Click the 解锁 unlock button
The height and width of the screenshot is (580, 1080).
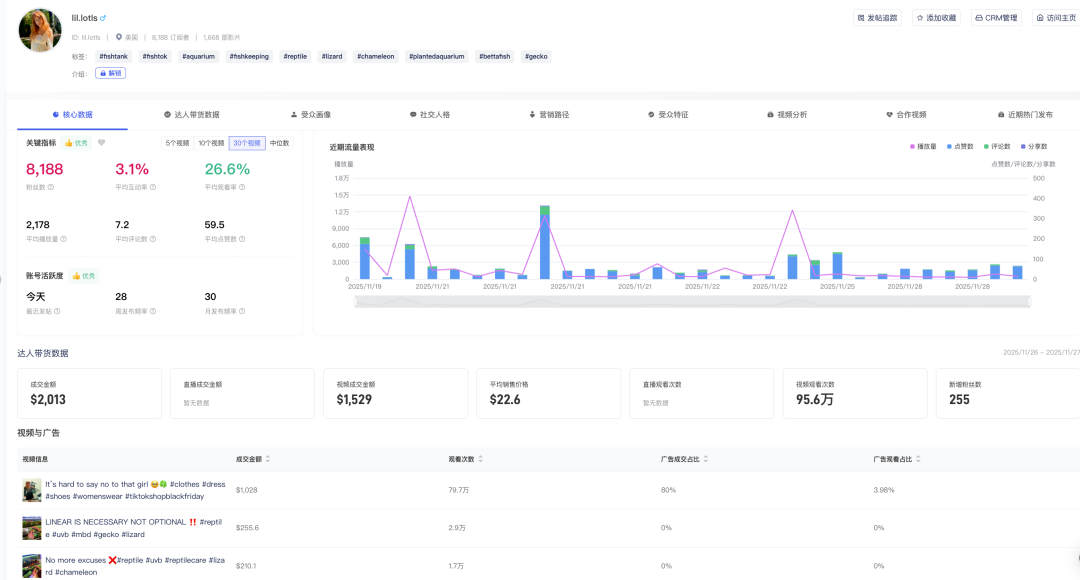pyautogui.click(x=111, y=73)
